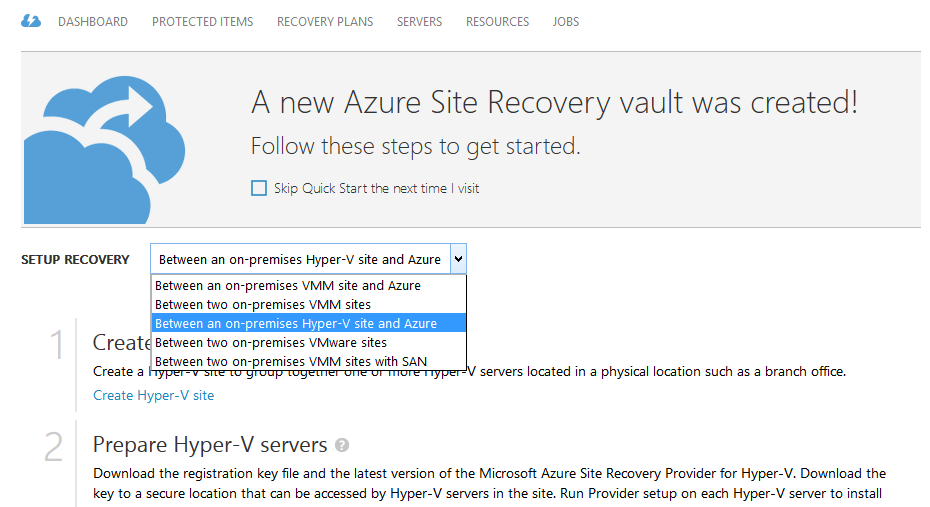930x507 pixels.
Task: Pick Between an on-premises Hyper-V site and Azure
Action: point(296,323)
